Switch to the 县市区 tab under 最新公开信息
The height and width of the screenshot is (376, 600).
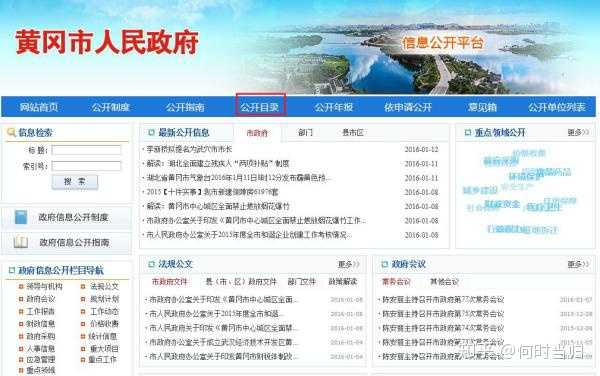[x=353, y=132]
